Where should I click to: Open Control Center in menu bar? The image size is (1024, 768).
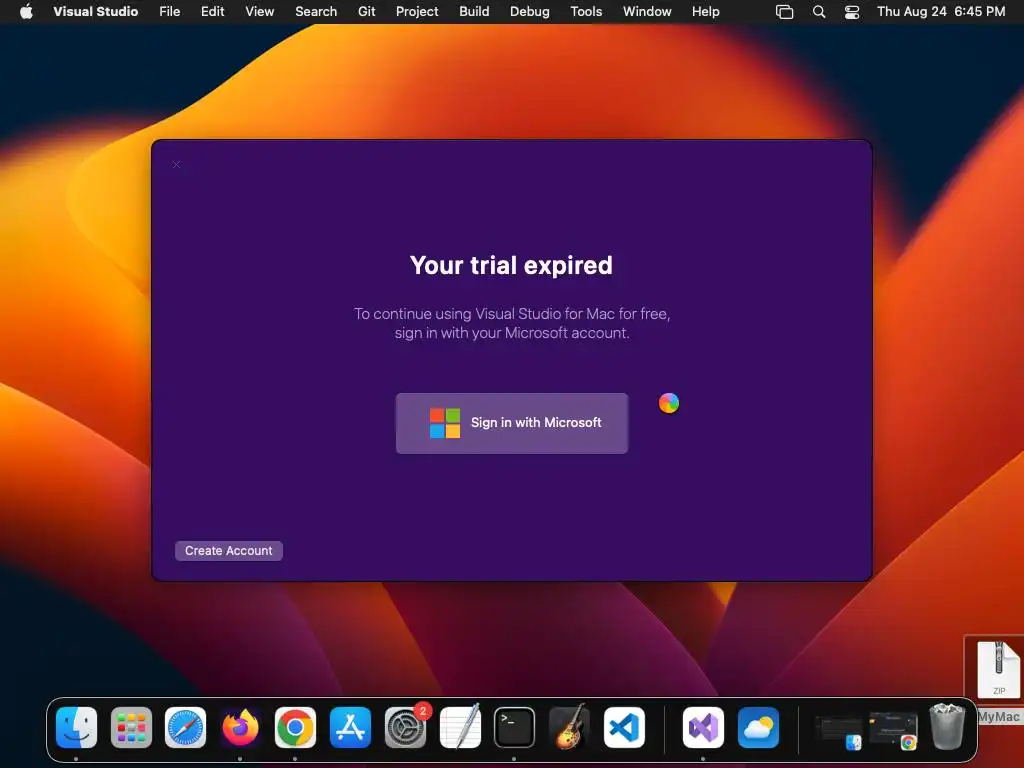[x=852, y=12]
